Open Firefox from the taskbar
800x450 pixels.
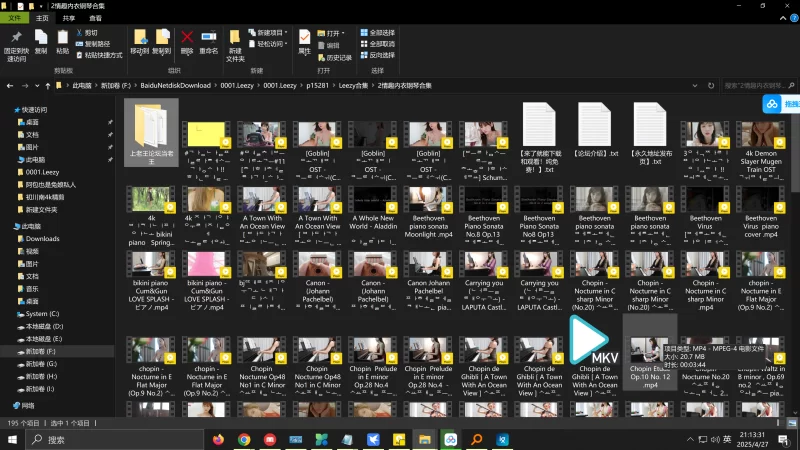(217, 439)
